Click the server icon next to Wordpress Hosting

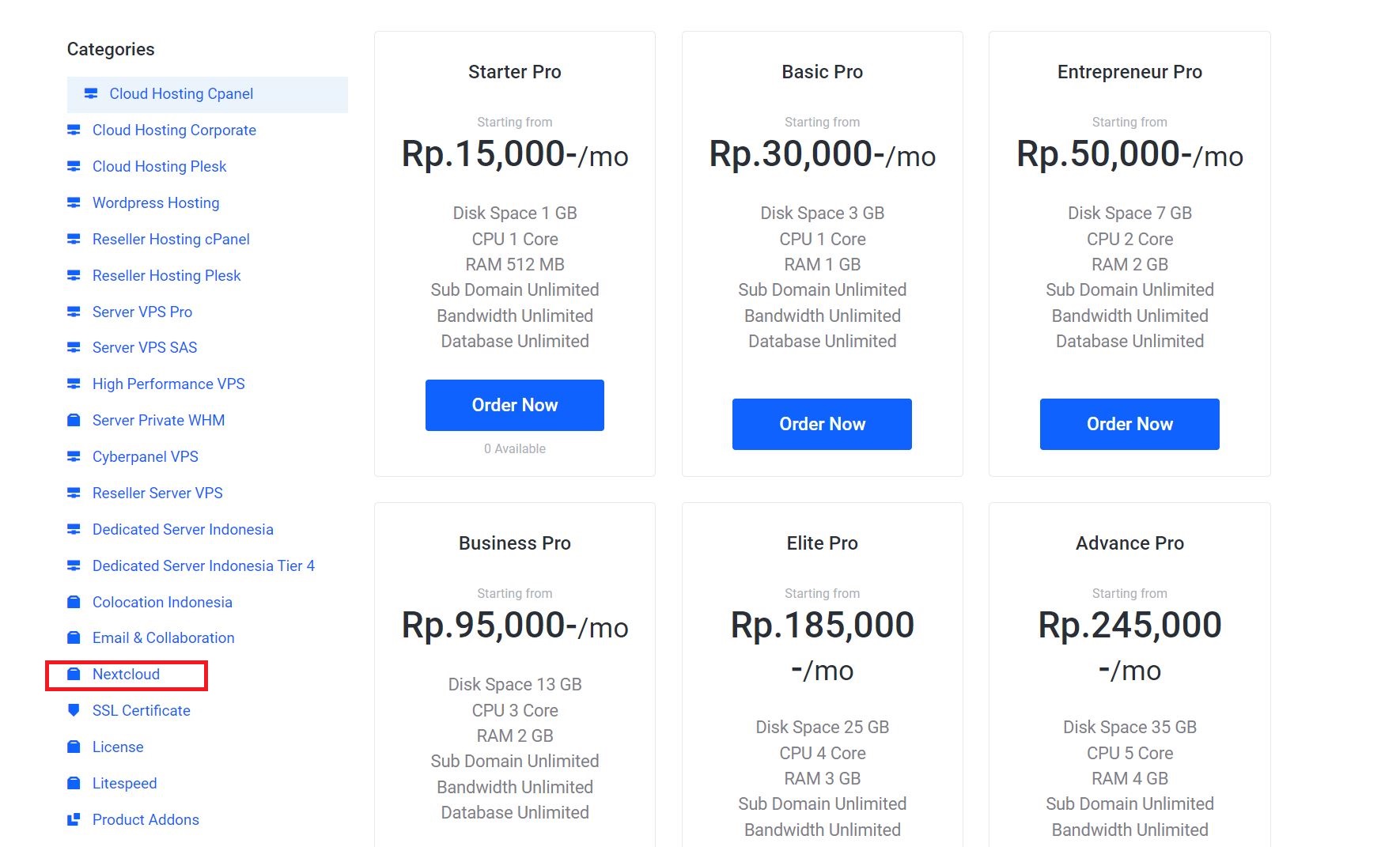(74, 202)
